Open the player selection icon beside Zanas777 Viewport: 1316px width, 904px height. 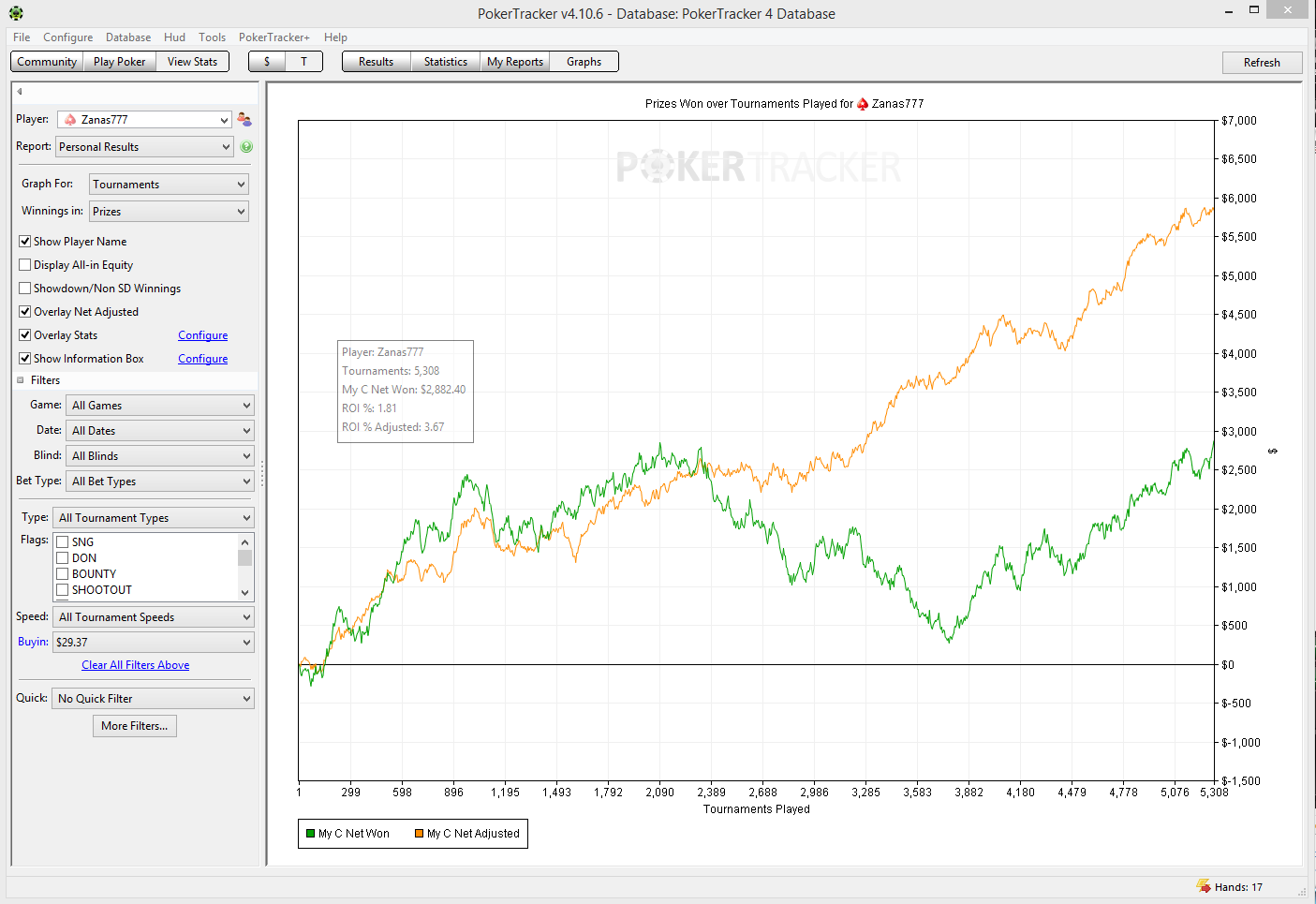(244, 119)
